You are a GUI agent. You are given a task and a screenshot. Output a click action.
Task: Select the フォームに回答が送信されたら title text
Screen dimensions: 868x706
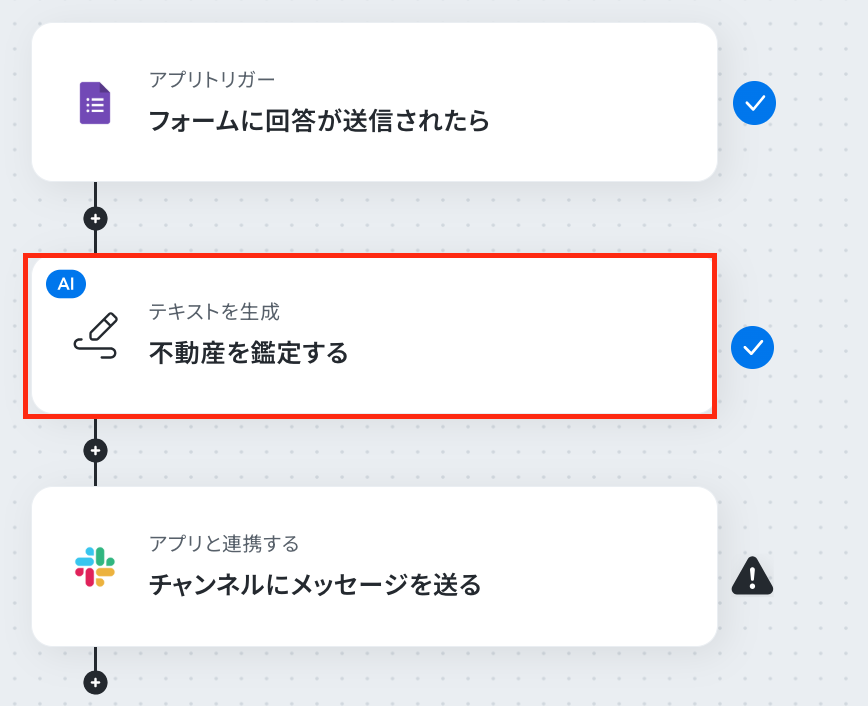click(319, 121)
